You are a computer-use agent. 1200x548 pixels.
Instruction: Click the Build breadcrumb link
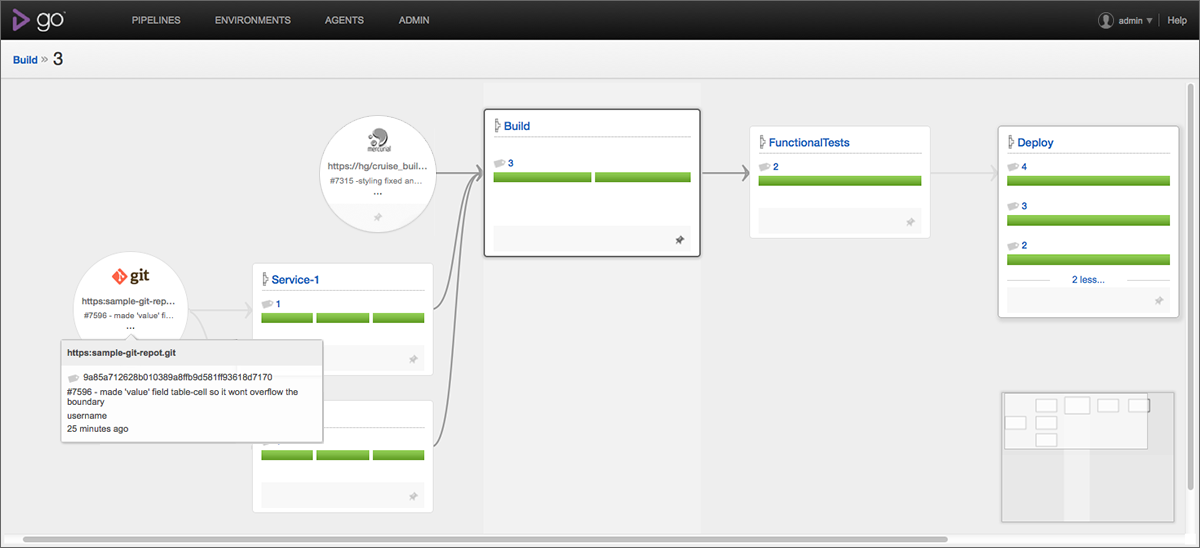point(25,60)
